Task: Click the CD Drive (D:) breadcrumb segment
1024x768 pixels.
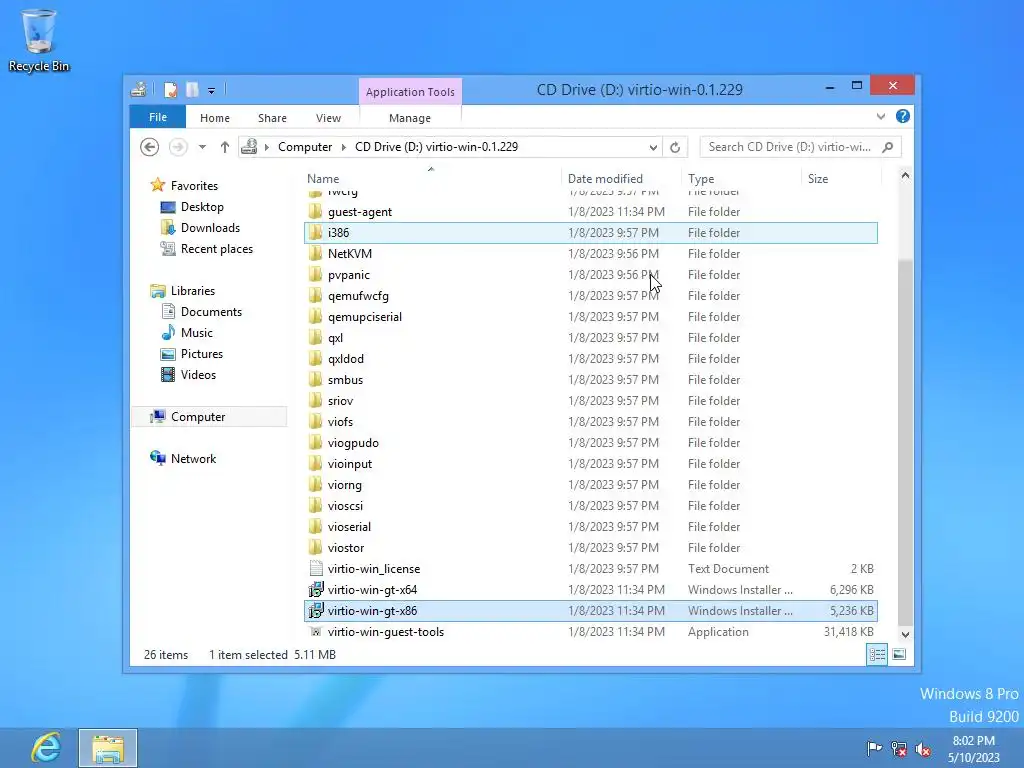Action: (x=436, y=147)
